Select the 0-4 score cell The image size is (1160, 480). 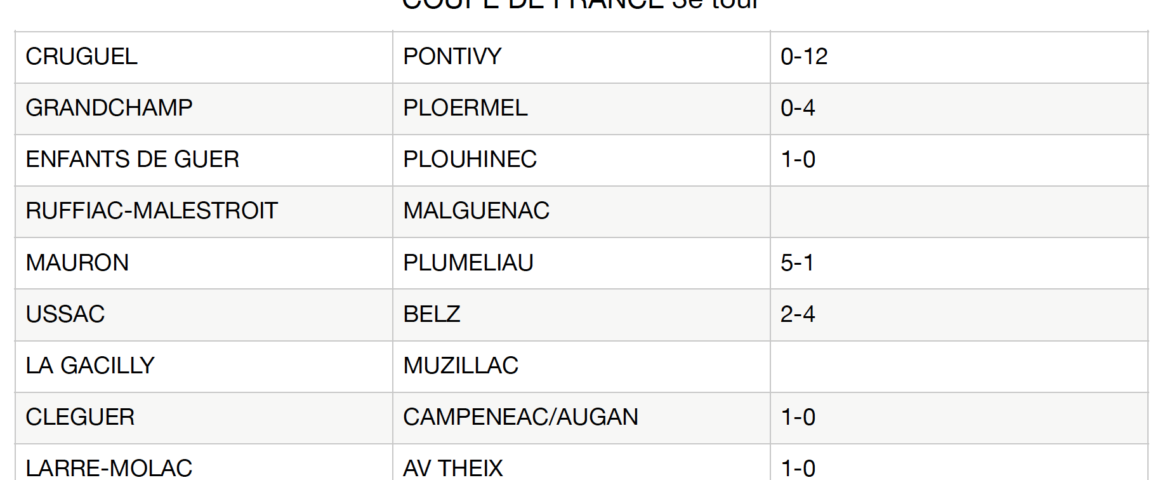[x=798, y=109]
